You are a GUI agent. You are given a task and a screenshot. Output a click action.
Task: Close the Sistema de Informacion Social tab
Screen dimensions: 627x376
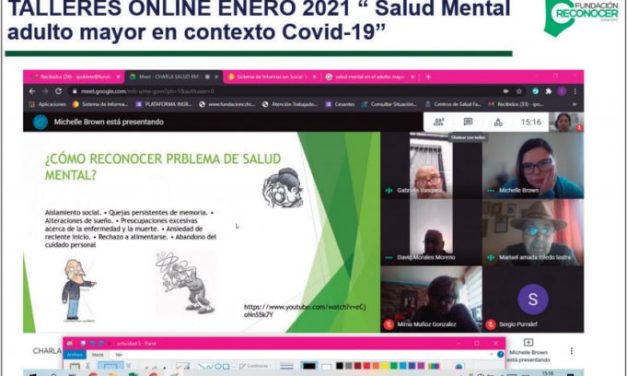(315, 77)
